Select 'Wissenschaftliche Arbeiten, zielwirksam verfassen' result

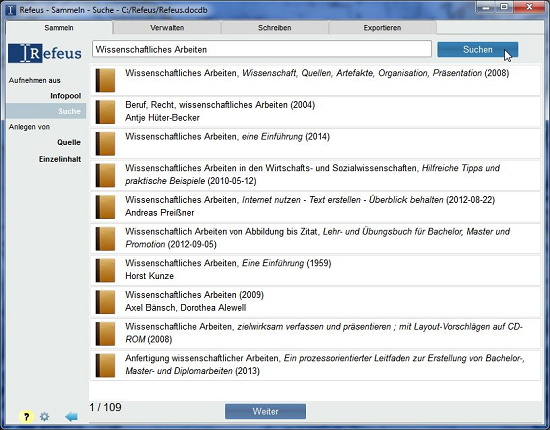[315, 334]
